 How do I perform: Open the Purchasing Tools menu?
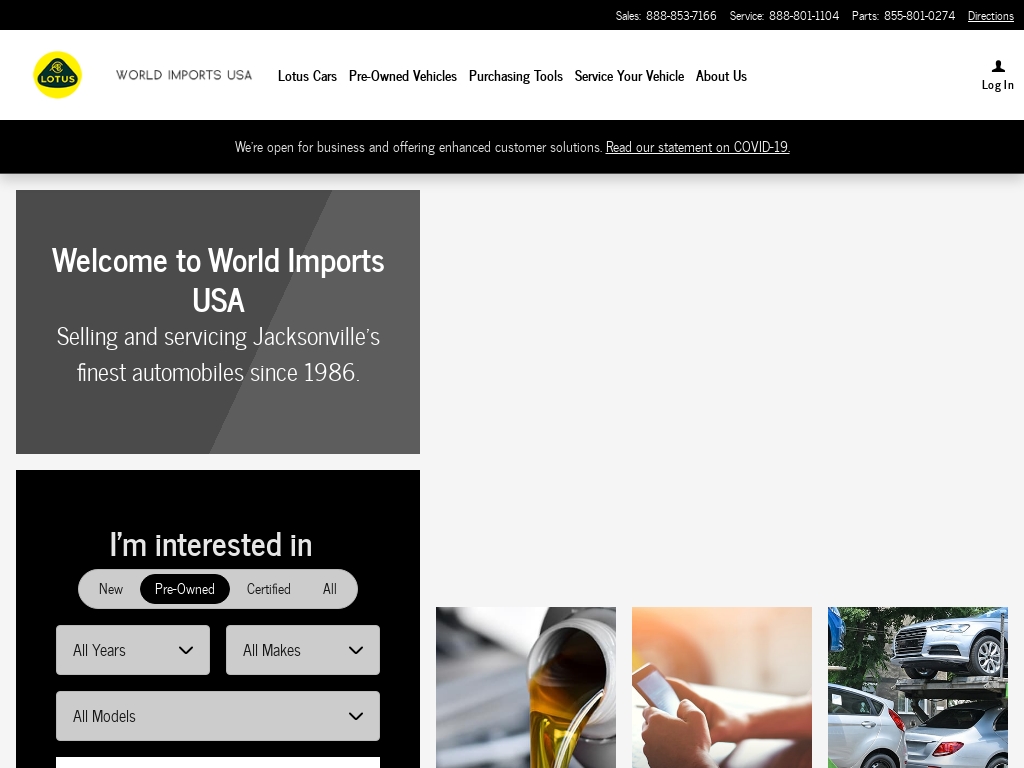515,76
